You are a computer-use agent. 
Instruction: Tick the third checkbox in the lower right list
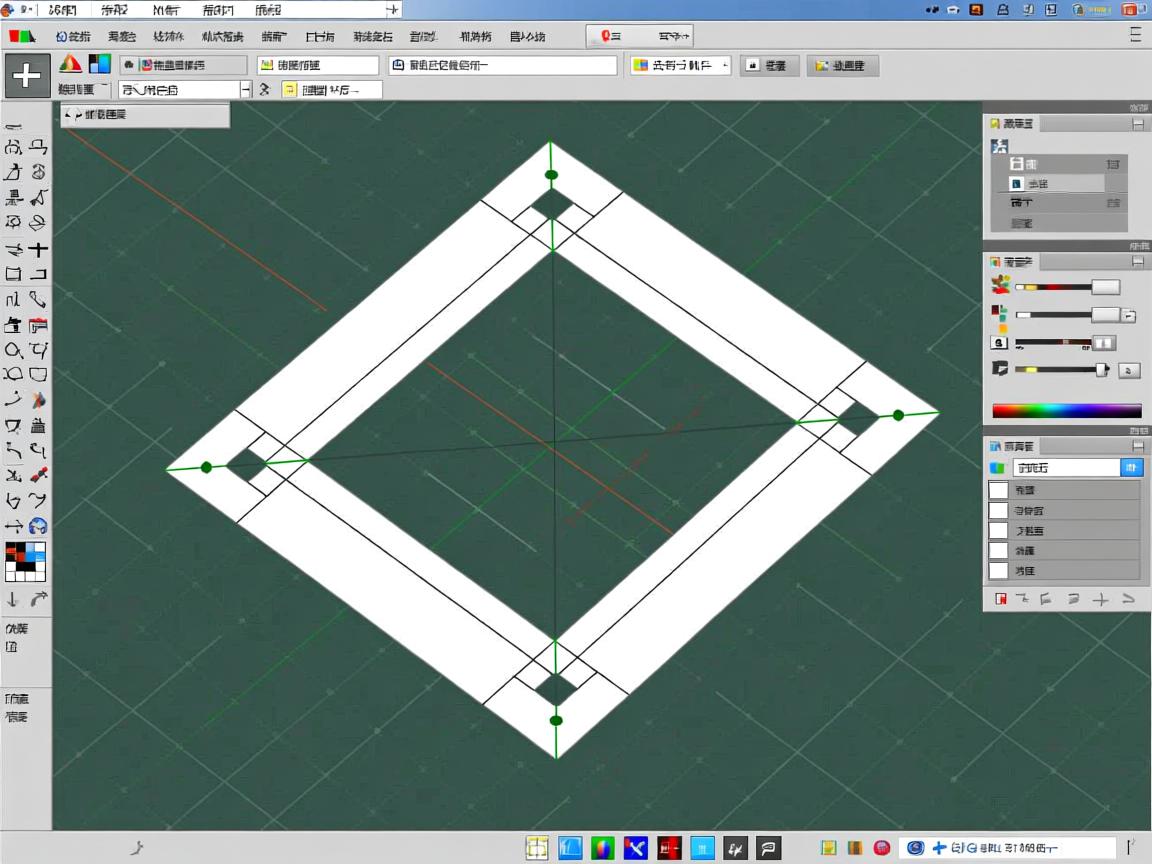coord(998,531)
